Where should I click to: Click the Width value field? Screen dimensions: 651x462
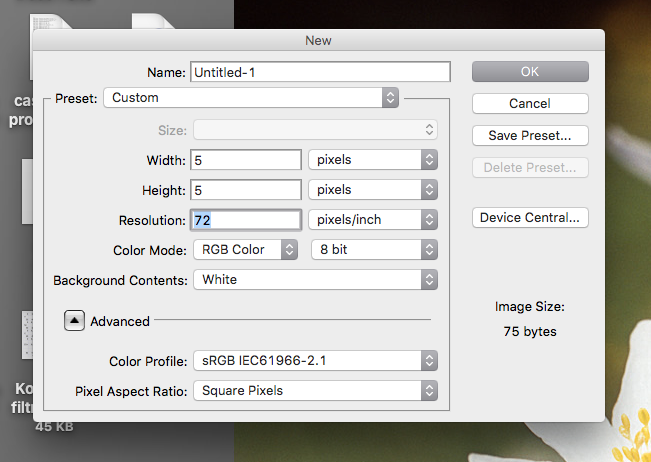(x=245, y=160)
